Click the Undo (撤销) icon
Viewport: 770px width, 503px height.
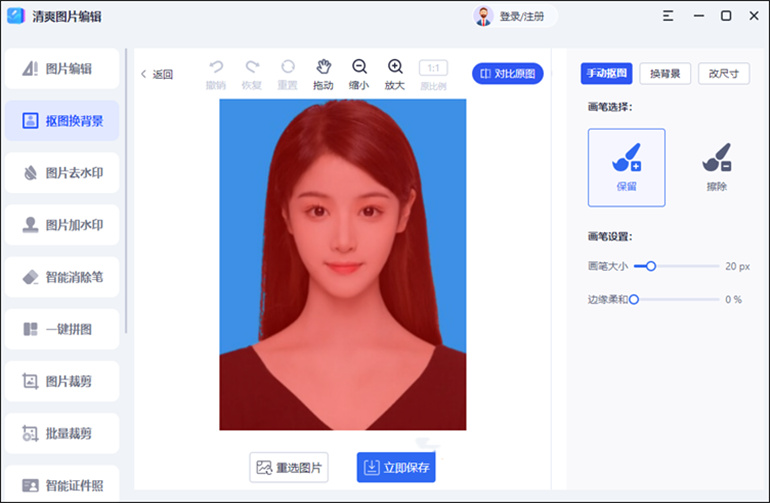coord(215,67)
